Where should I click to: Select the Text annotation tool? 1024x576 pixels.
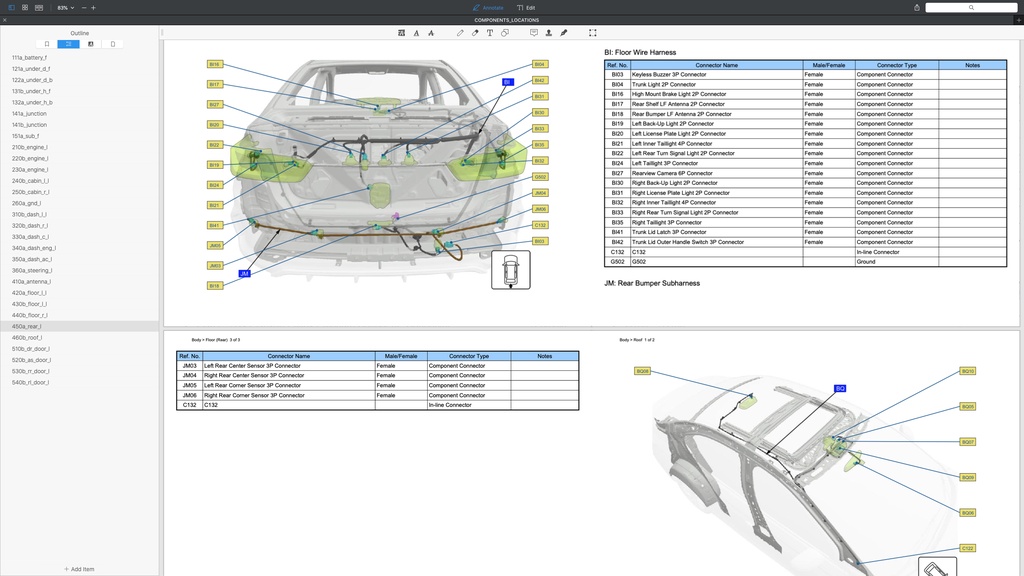490,32
